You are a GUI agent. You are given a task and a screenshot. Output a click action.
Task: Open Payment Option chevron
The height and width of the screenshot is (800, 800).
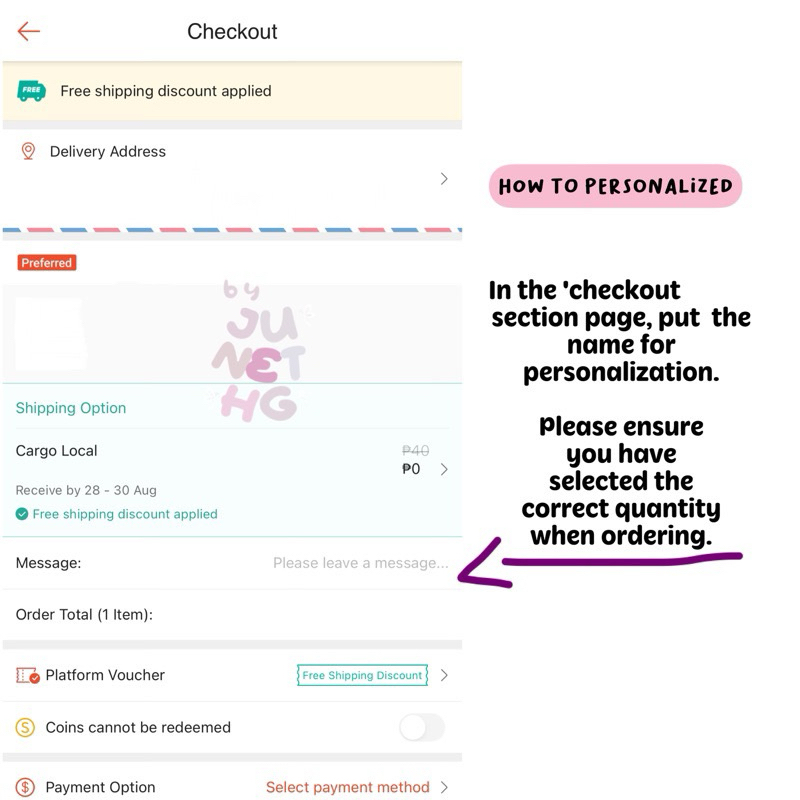click(444, 787)
